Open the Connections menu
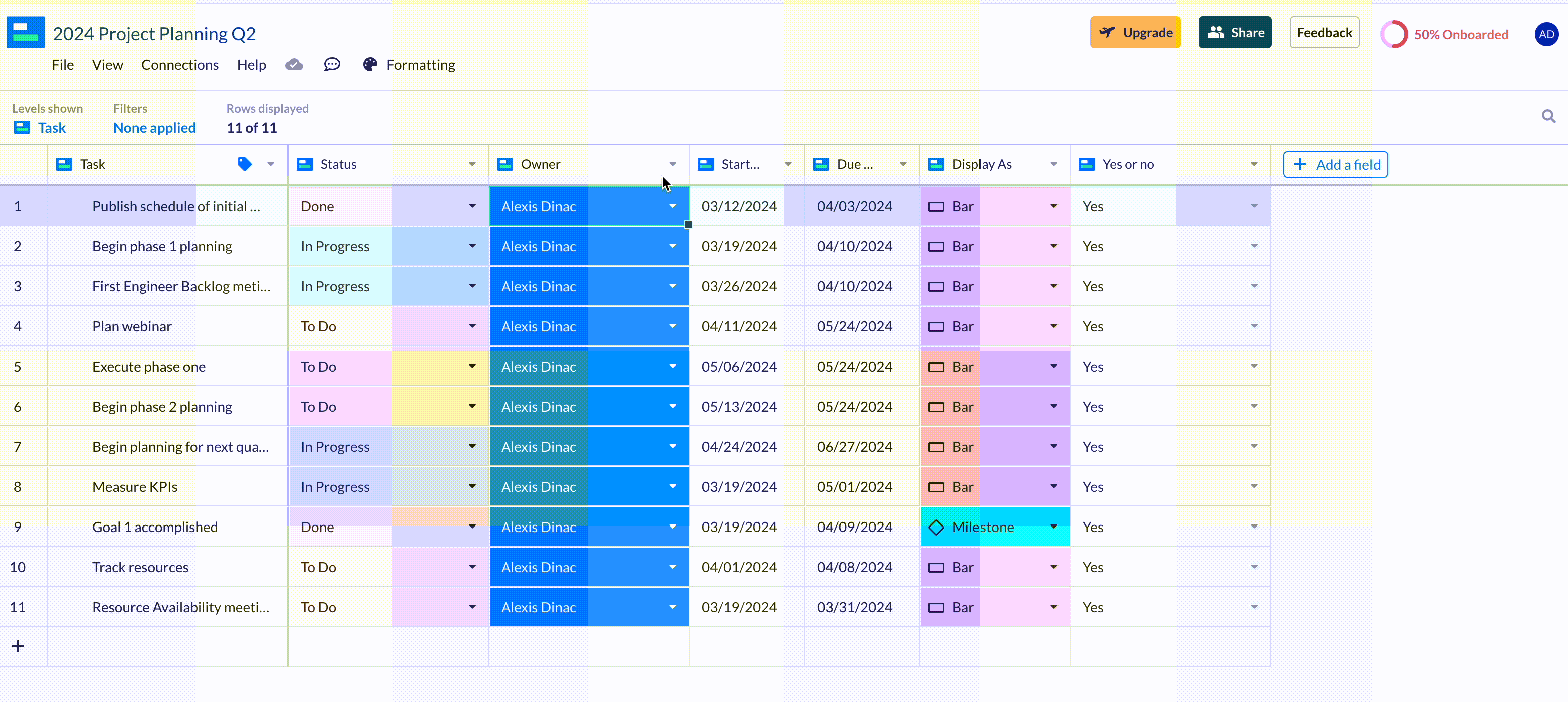Screen dimensions: 1568x702 (x=179, y=65)
